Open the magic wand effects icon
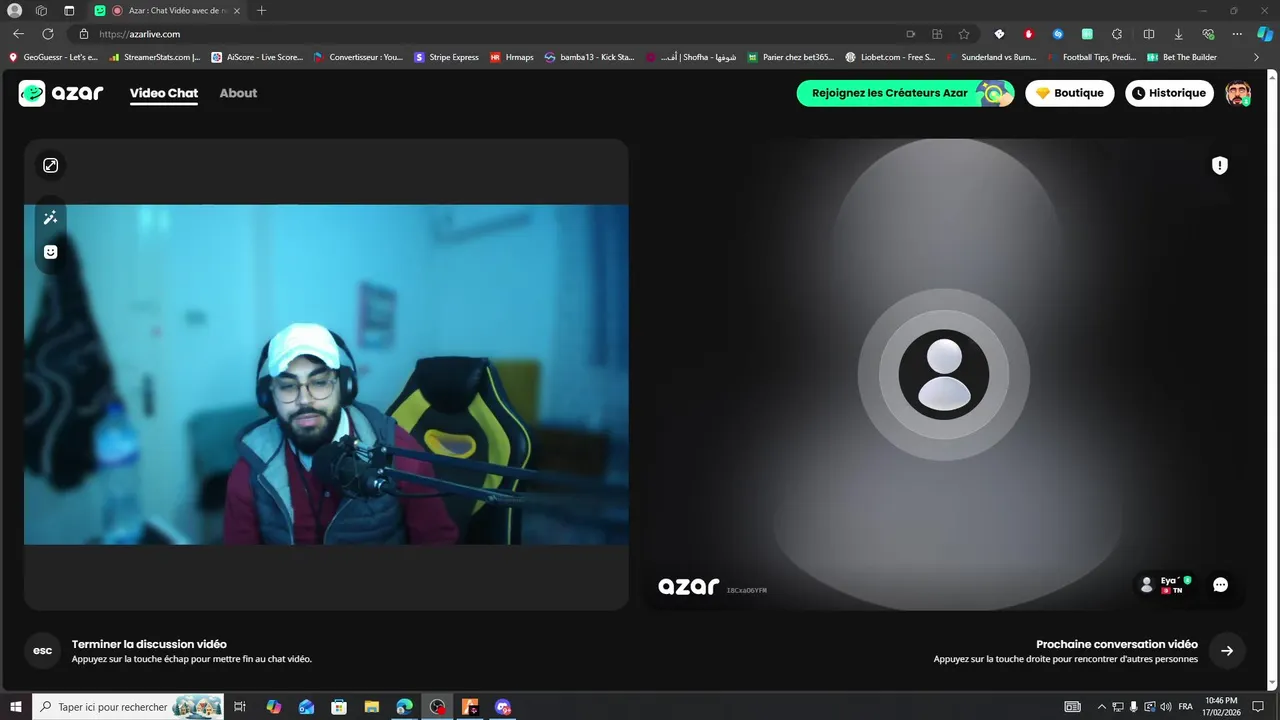 pos(50,218)
